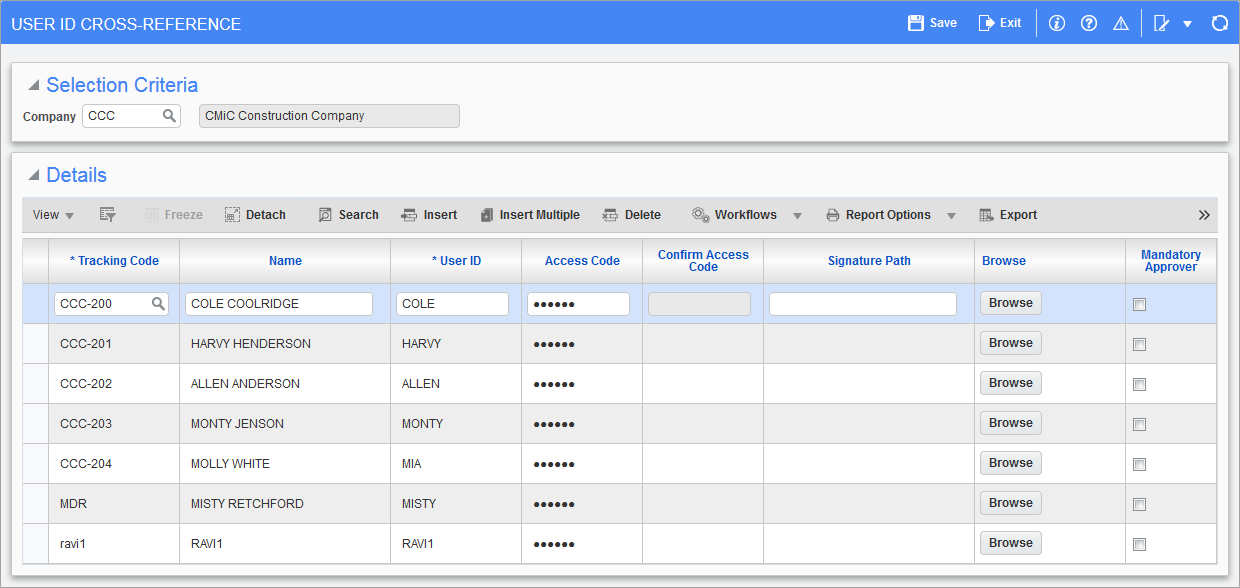Image resolution: width=1240 pixels, height=588 pixels.
Task: Click the Company lookup magnifier icon
Action: click(169, 116)
